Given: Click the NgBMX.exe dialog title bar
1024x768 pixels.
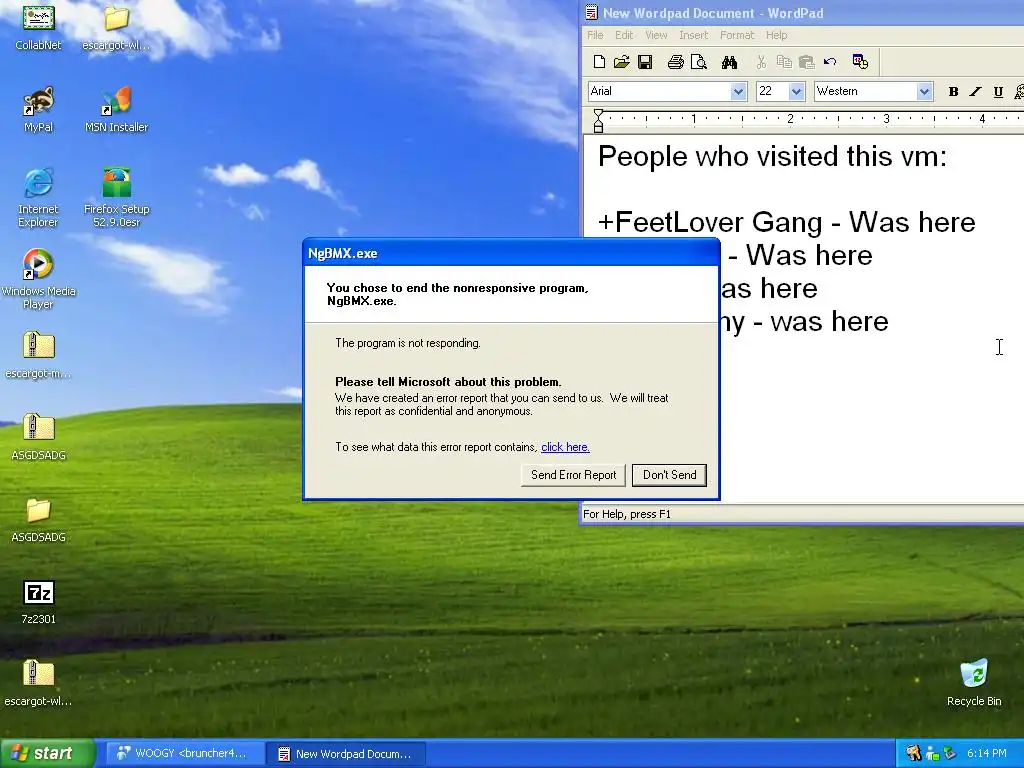Looking at the screenshot, I should tap(511, 253).
